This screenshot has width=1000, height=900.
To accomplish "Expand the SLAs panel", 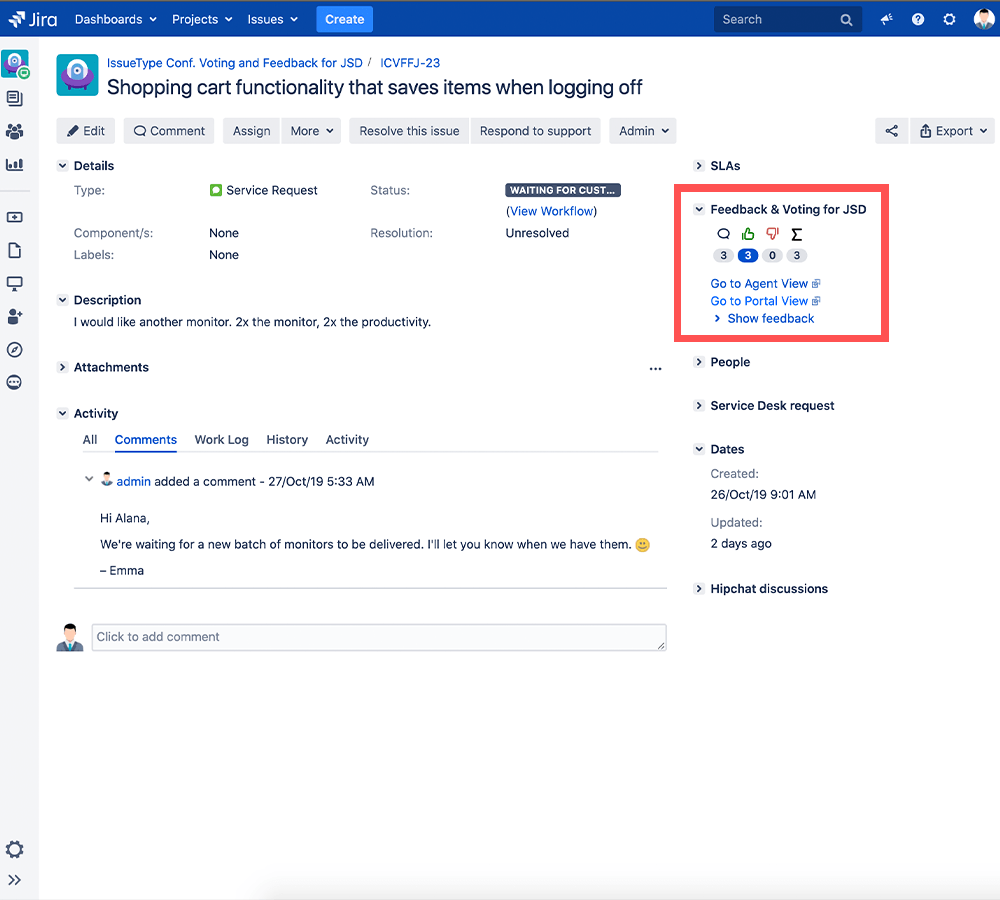I will click(699, 166).
